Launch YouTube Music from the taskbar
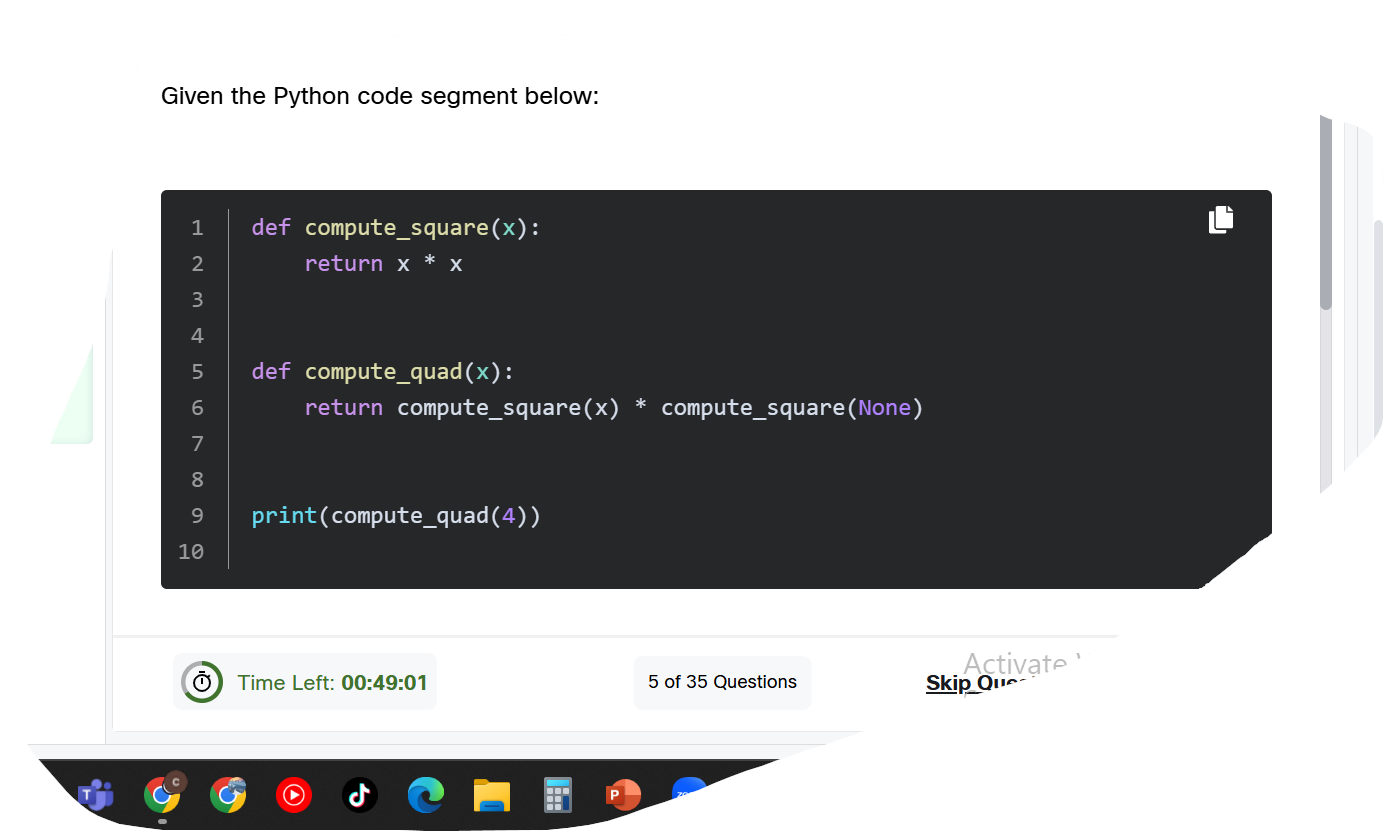 [x=293, y=795]
